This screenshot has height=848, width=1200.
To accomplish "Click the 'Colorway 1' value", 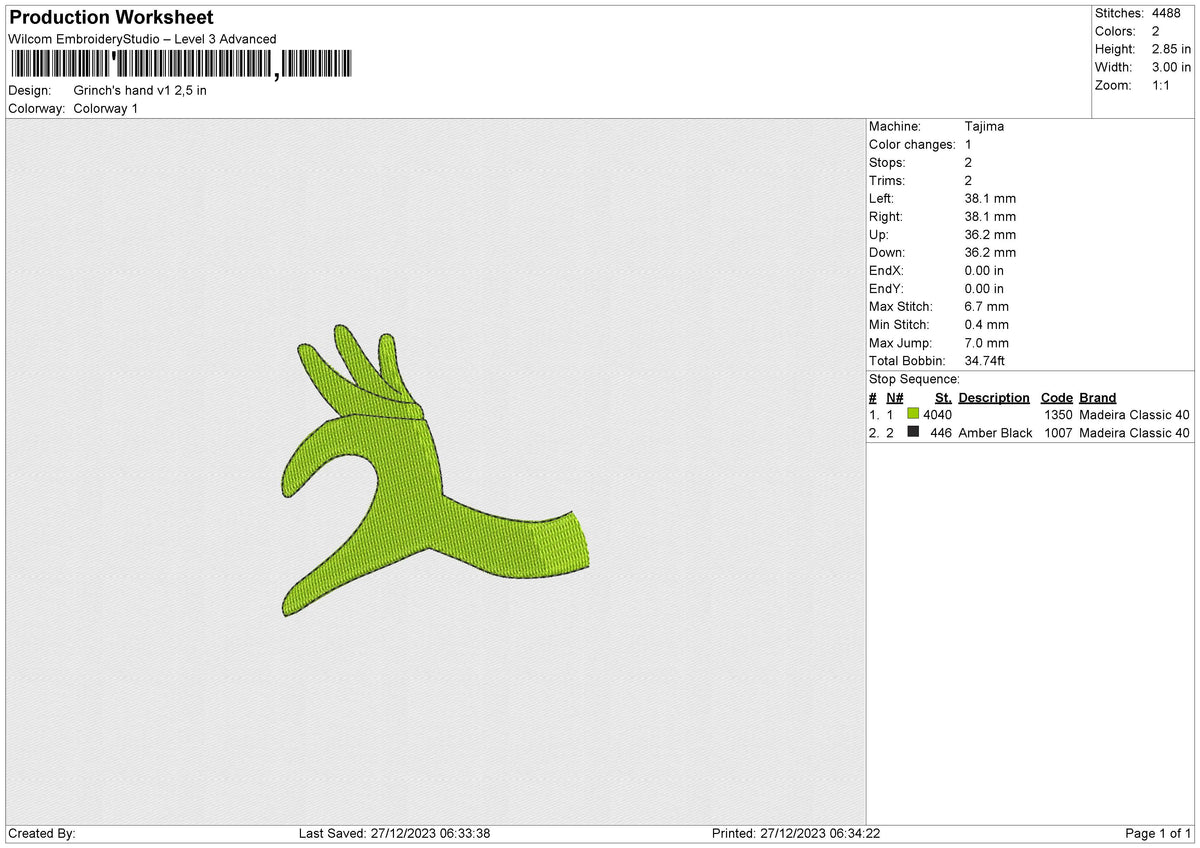I will pyautogui.click(x=106, y=108).
